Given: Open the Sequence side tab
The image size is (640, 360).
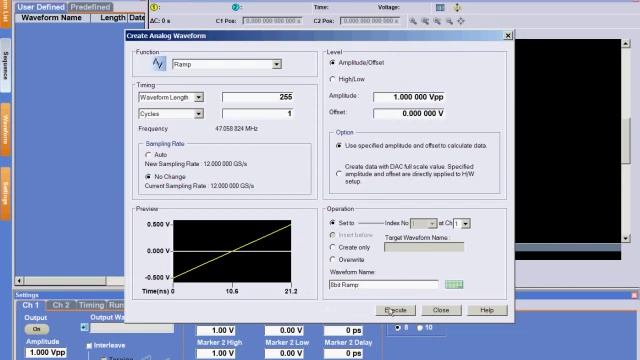Looking at the screenshot, I should point(5,65).
